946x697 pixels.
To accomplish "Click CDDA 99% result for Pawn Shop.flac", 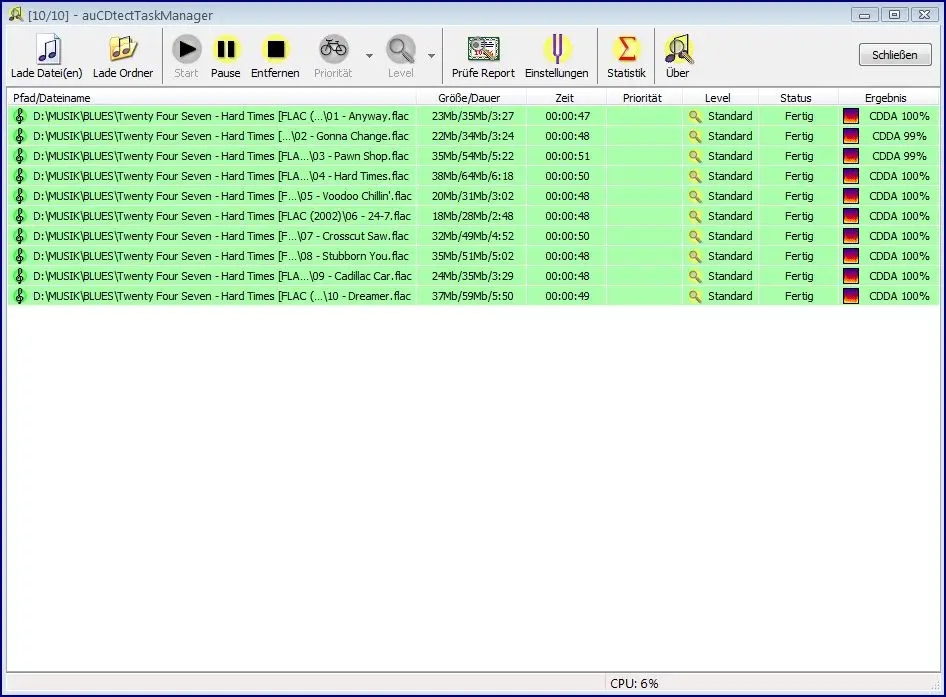I will (x=899, y=156).
